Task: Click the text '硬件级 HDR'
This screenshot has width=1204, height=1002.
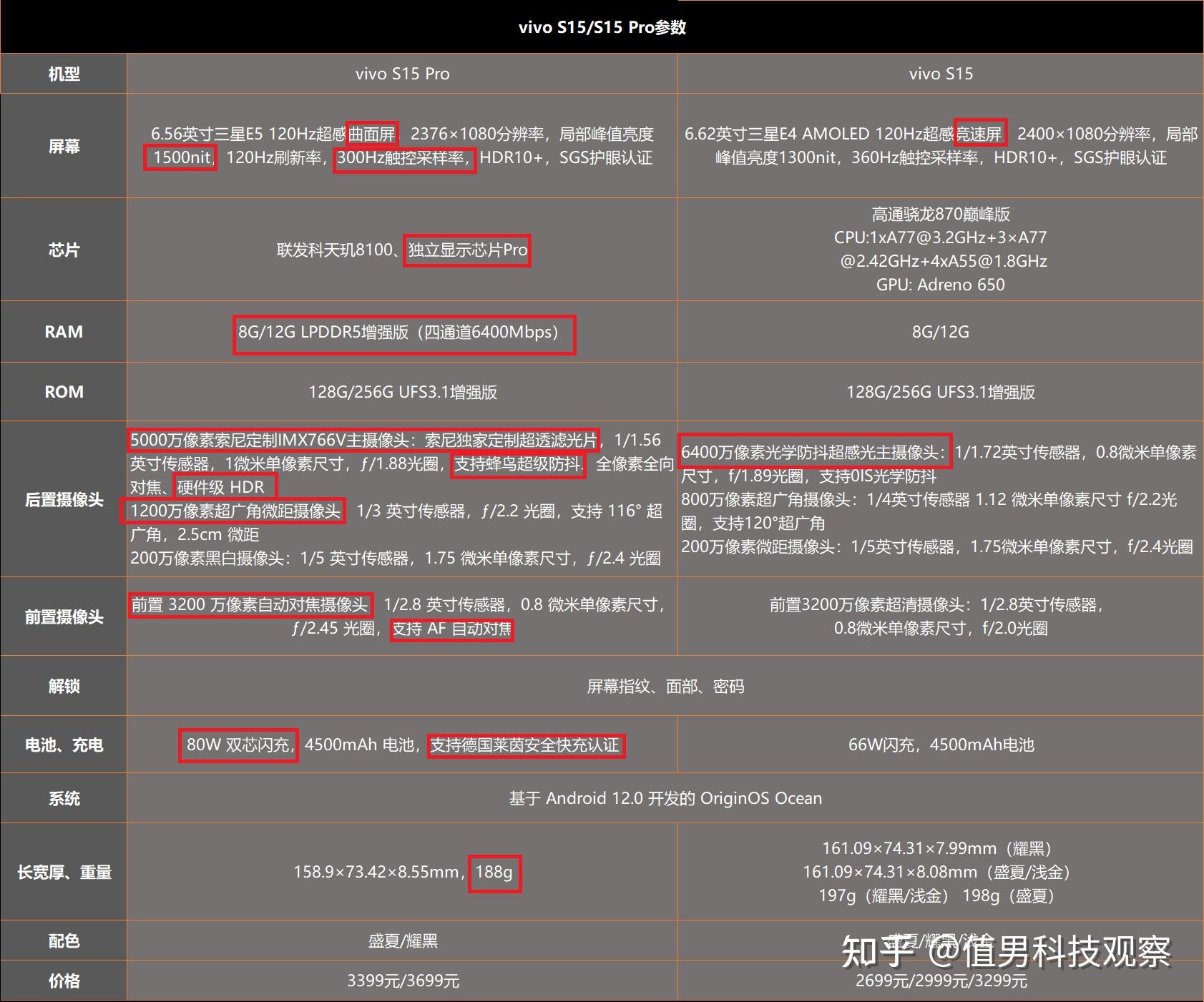Action: point(221,487)
